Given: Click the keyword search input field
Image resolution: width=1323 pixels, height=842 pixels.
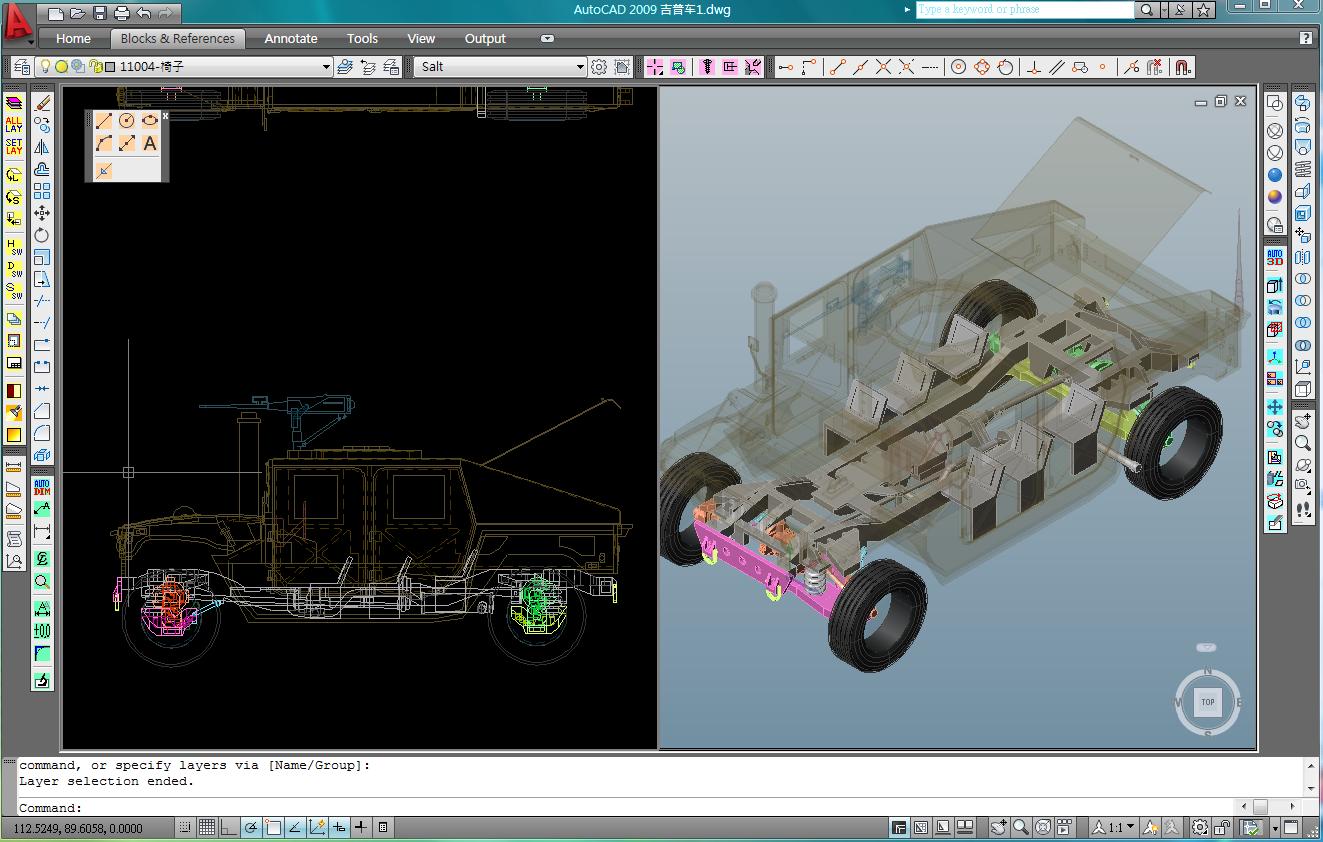Looking at the screenshot, I should tap(1024, 10).
